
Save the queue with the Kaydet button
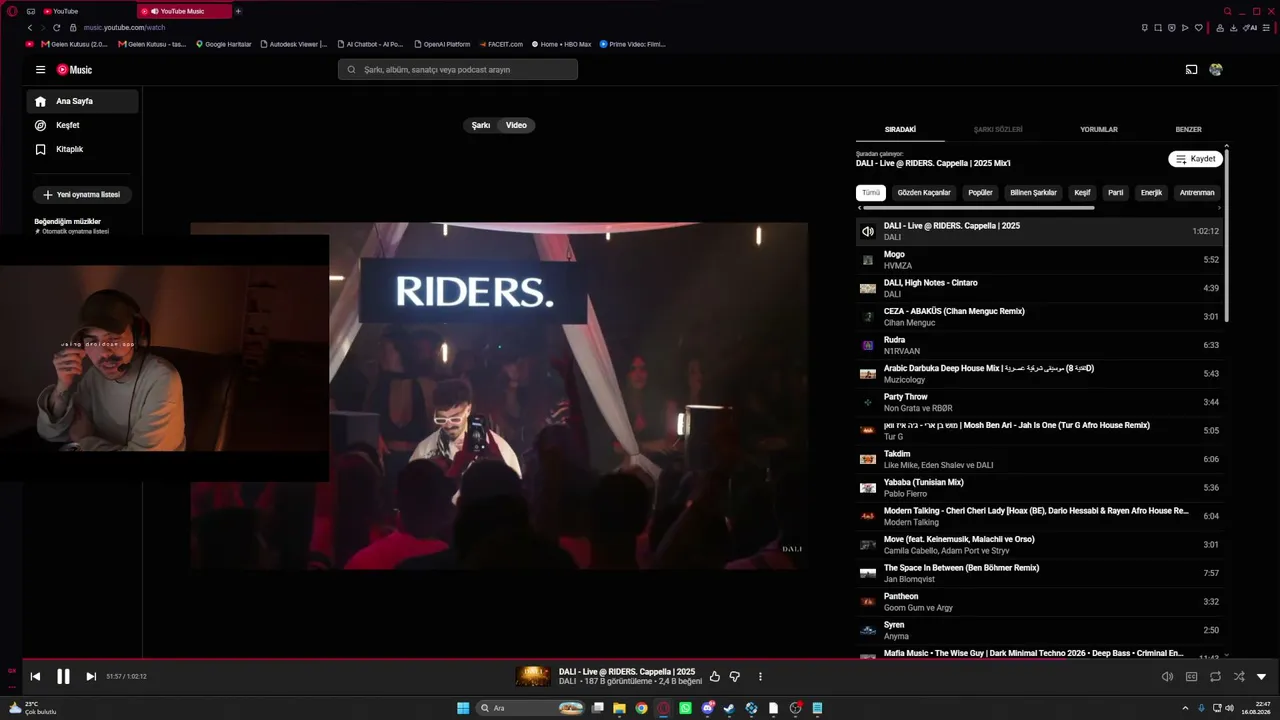(1195, 159)
